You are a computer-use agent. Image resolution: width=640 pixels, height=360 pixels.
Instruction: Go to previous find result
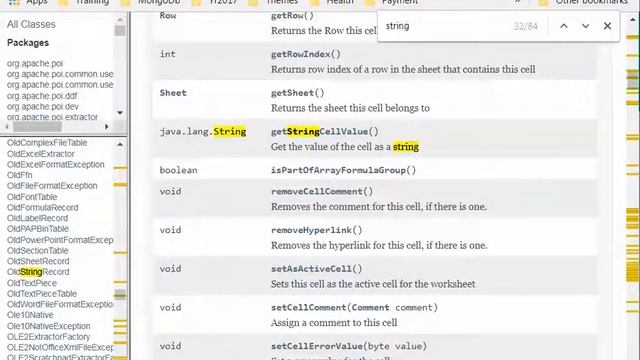(x=564, y=26)
